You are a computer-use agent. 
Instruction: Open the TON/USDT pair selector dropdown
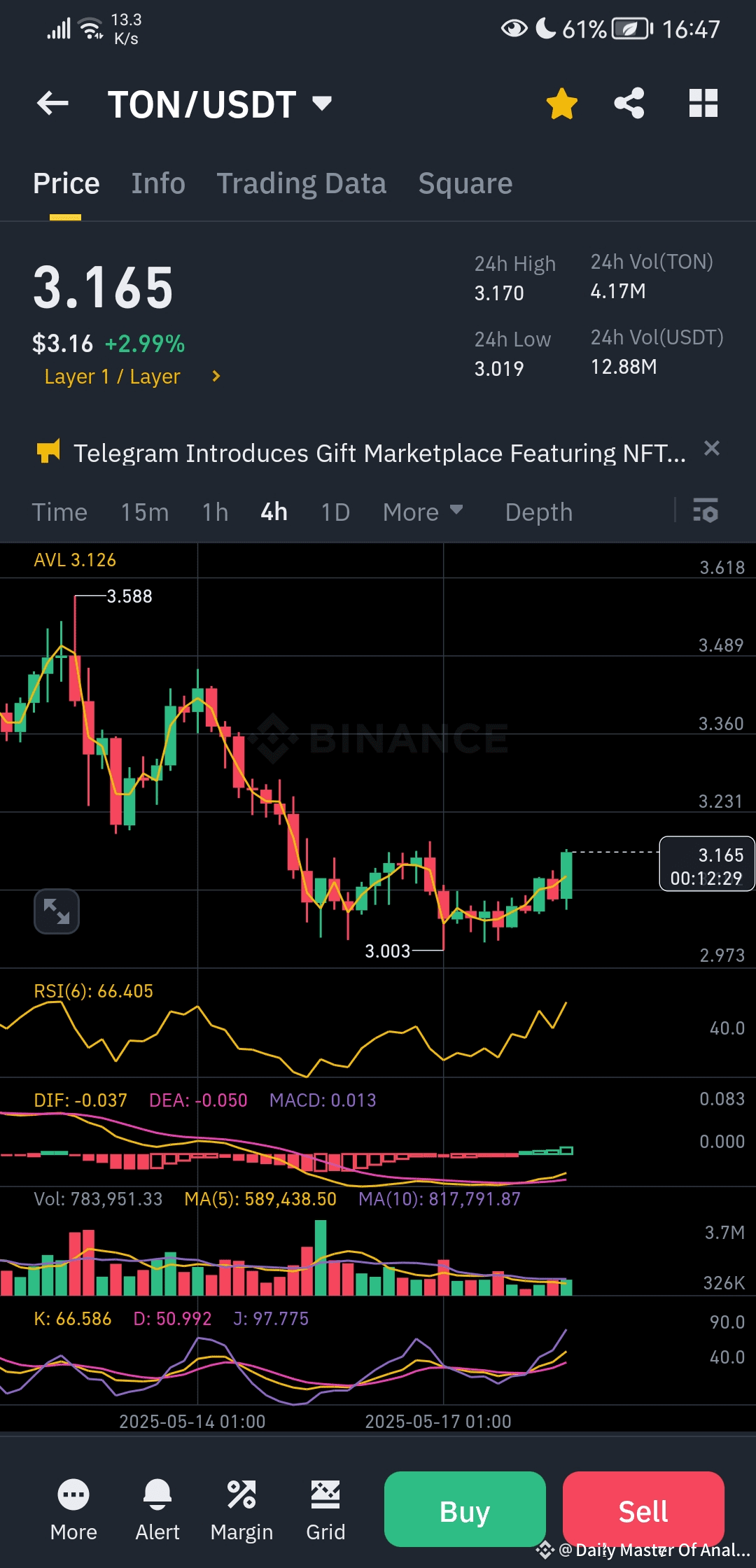pyautogui.click(x=219, y=104)
